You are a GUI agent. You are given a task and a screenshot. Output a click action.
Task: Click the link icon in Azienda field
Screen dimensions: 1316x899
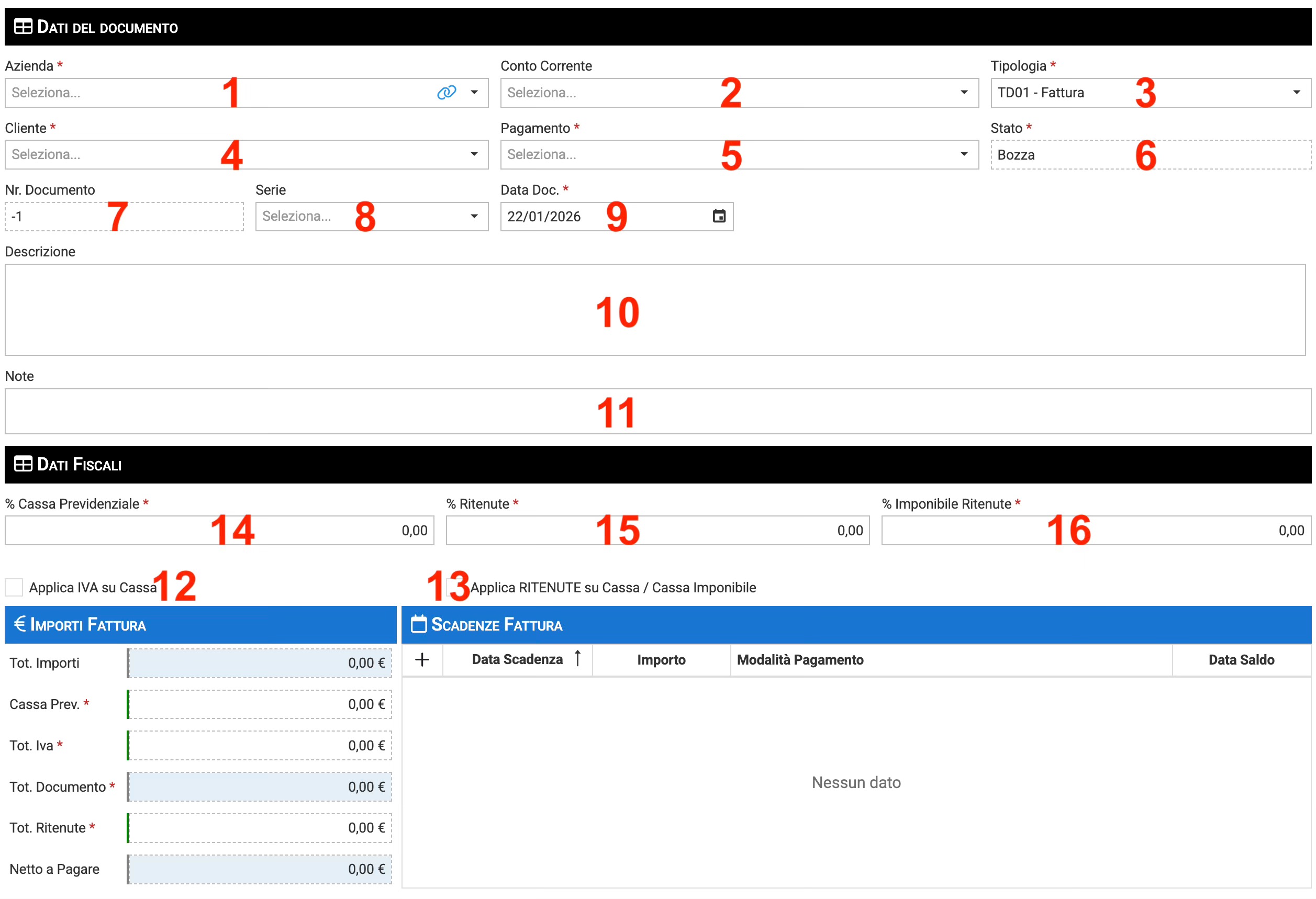(x=446, y=92)
